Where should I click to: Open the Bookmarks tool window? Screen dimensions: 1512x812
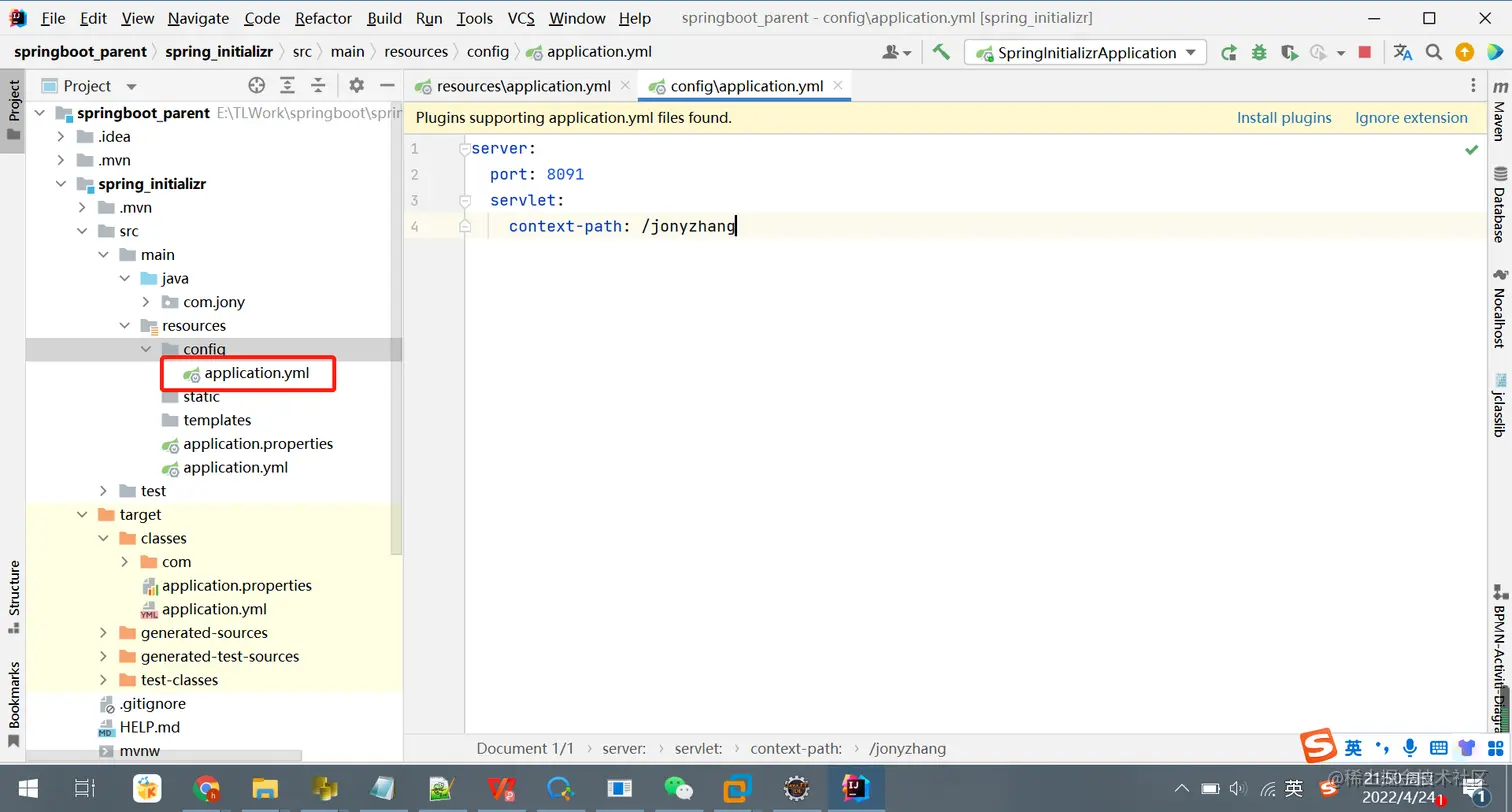pyautogui.click(x=13, y=703)
